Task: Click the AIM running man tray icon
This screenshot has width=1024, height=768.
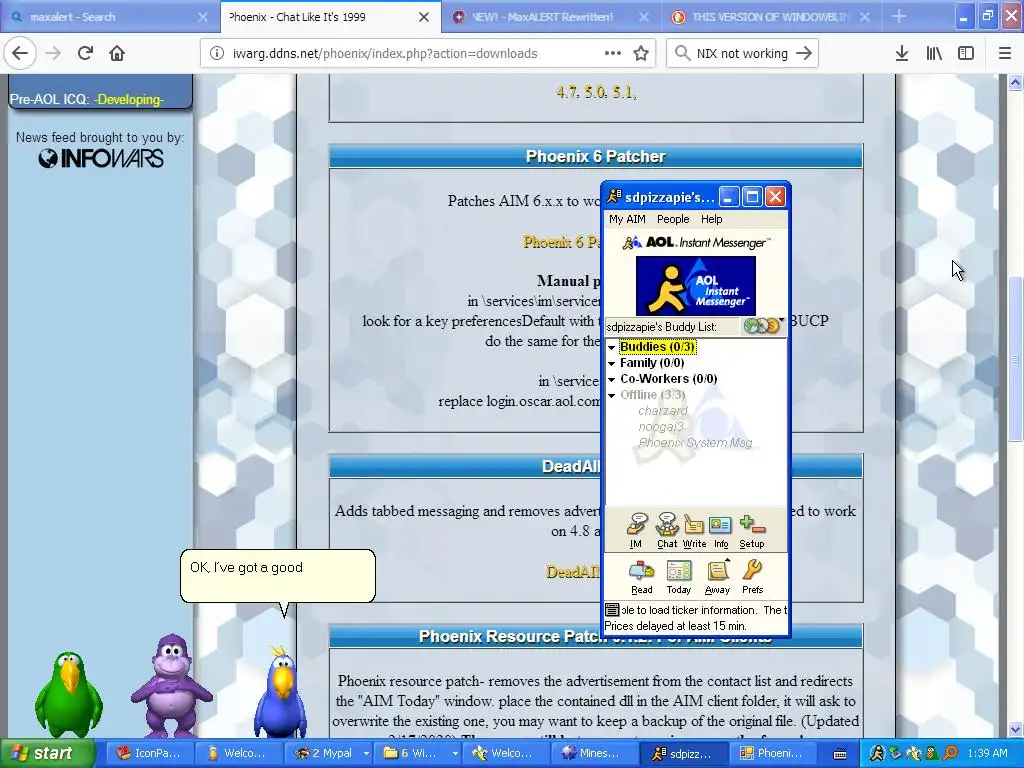Action: [876, 753]
